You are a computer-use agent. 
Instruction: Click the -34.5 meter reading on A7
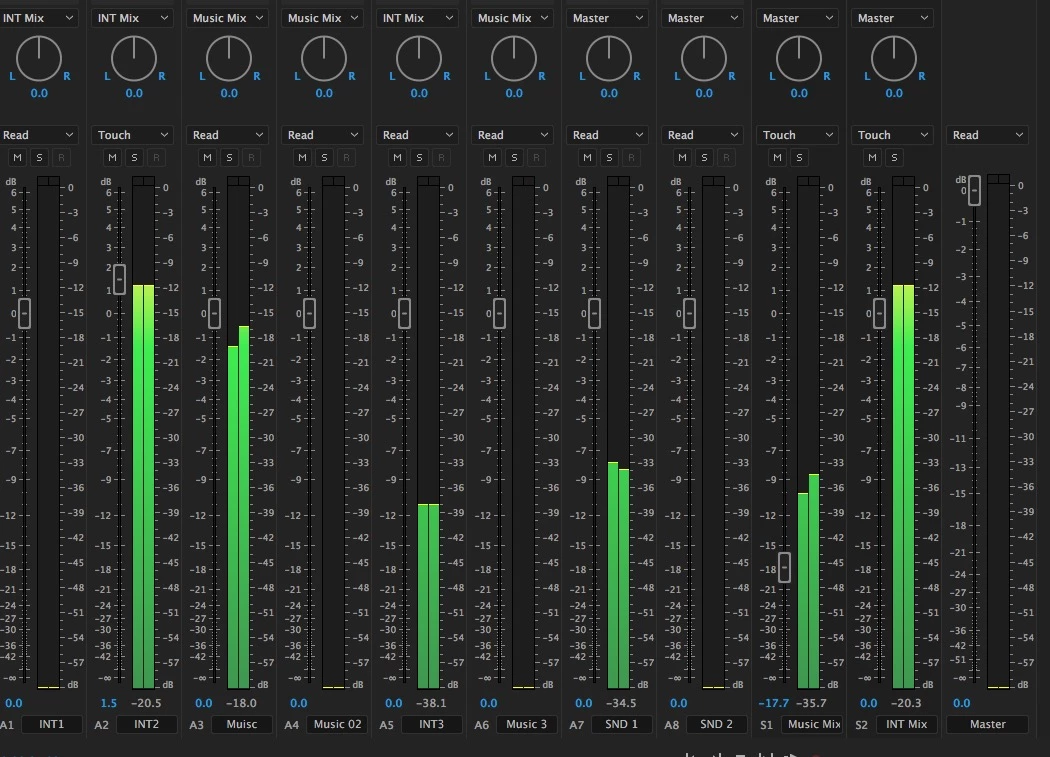[621, 703]
